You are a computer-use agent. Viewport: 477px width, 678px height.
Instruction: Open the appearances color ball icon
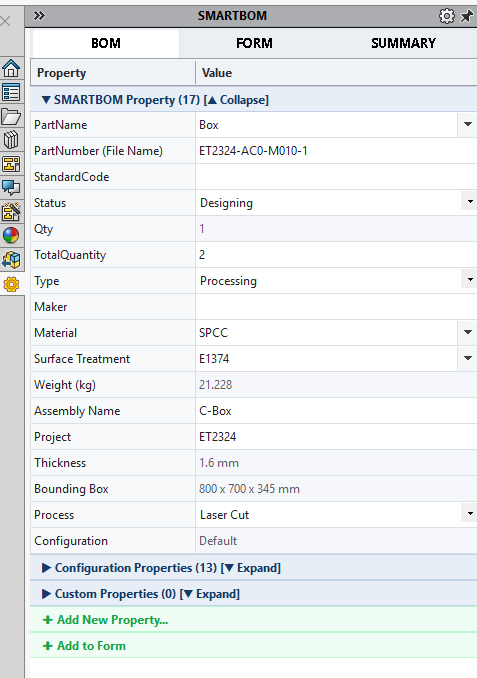point(11,235)
